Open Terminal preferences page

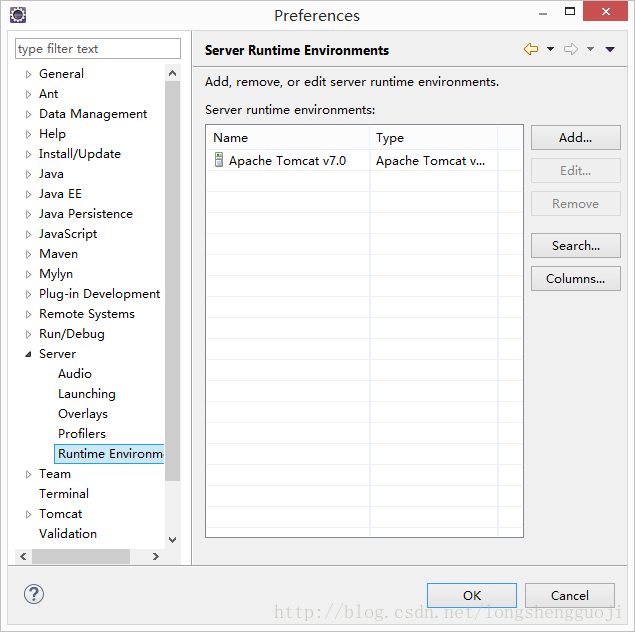(x=64, y=494)
